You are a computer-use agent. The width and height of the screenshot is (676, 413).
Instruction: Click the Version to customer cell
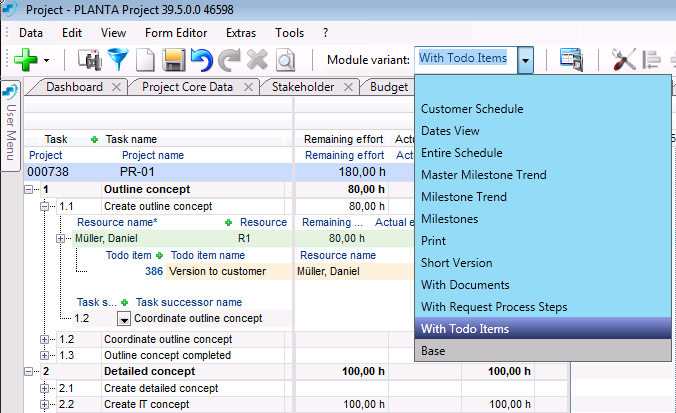tap(229, 271)
